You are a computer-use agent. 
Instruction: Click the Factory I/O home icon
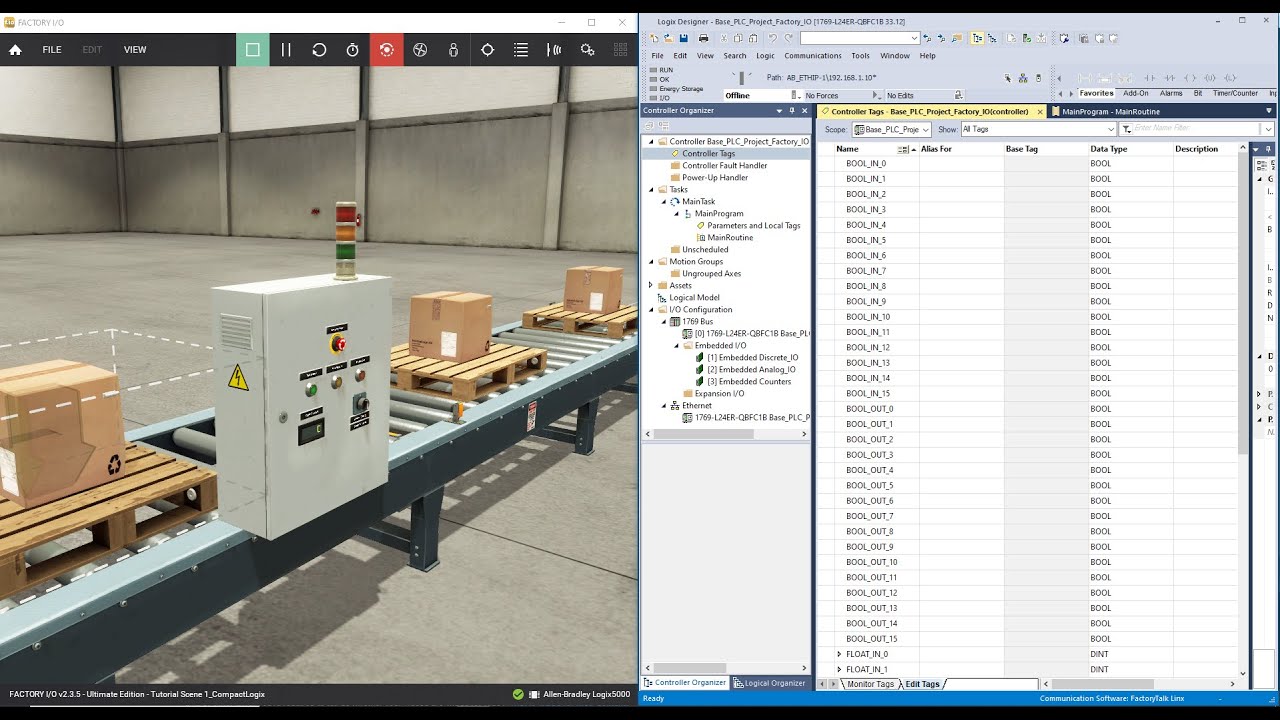pos(15,50)
